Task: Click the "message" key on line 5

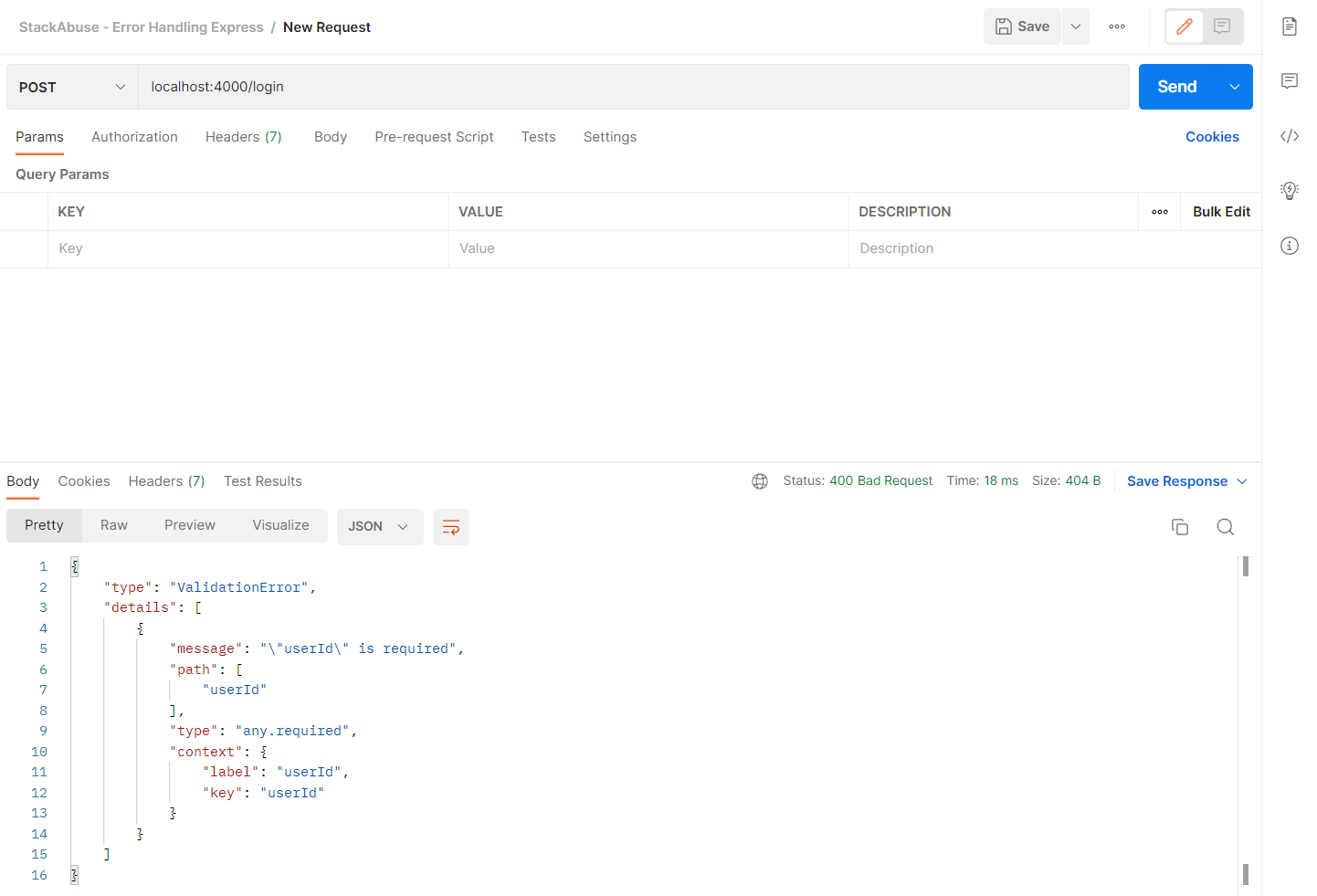Action: 206,648
